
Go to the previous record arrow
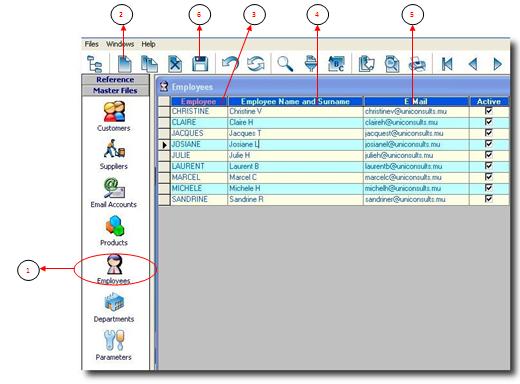(x=473, y=64)
